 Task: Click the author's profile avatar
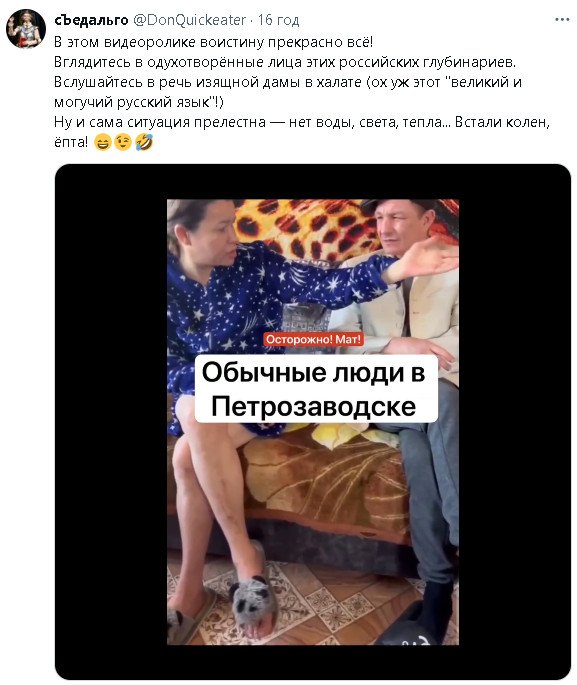[x=26, y=28]
